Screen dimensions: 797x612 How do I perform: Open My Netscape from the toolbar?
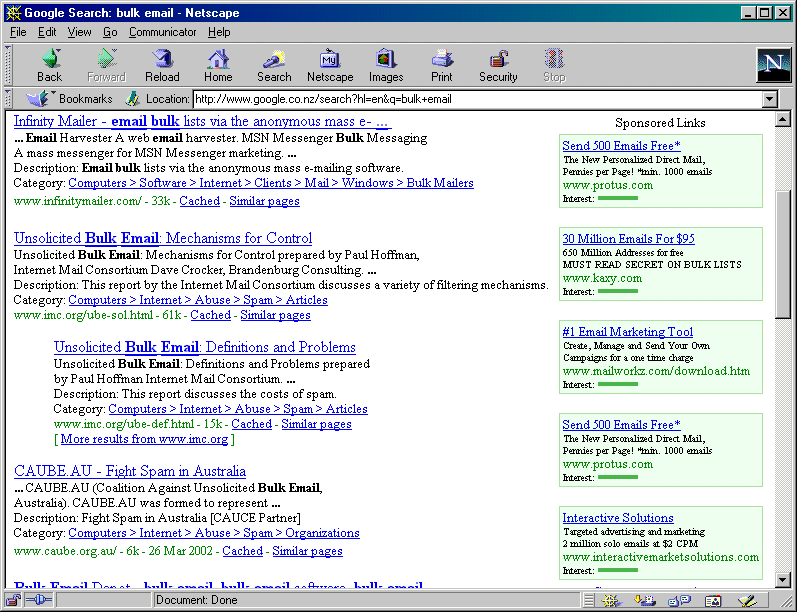329,65
